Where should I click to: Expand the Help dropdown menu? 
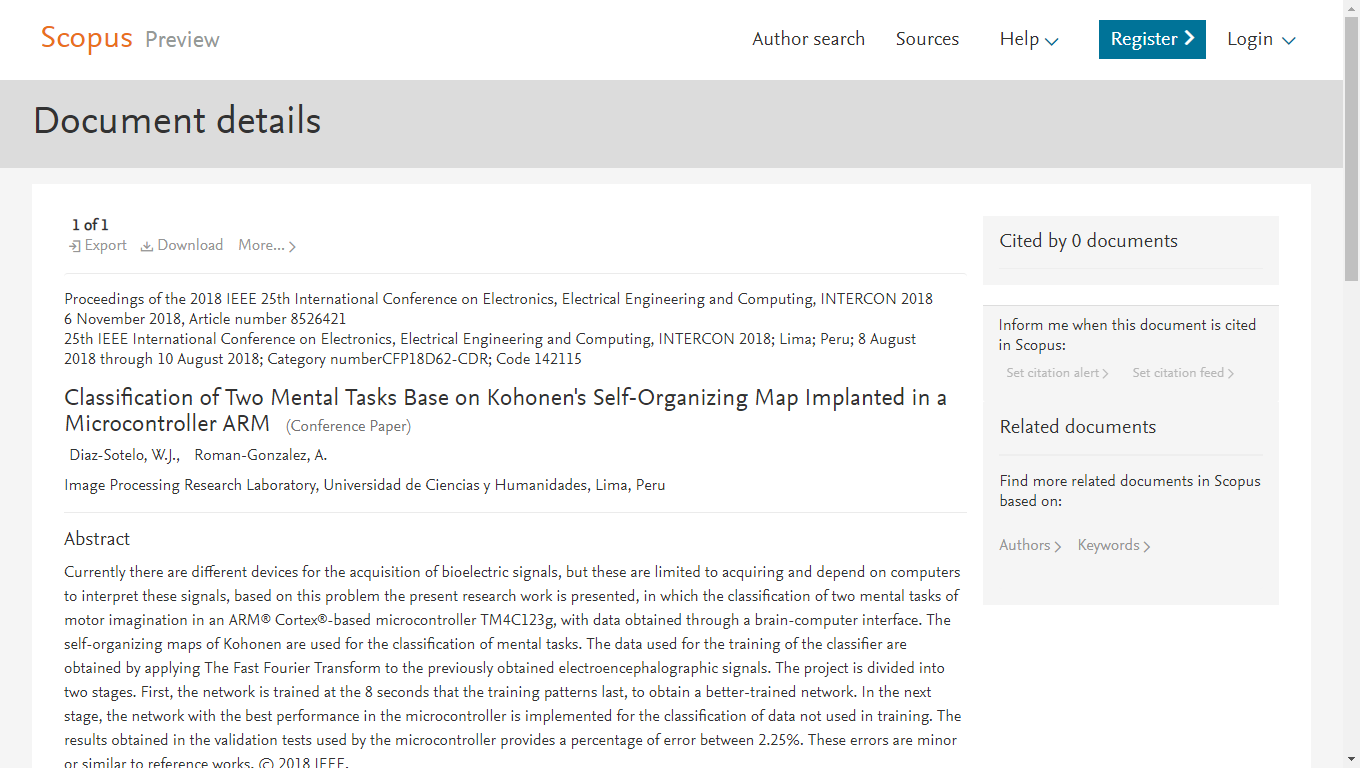[1029, 39]
